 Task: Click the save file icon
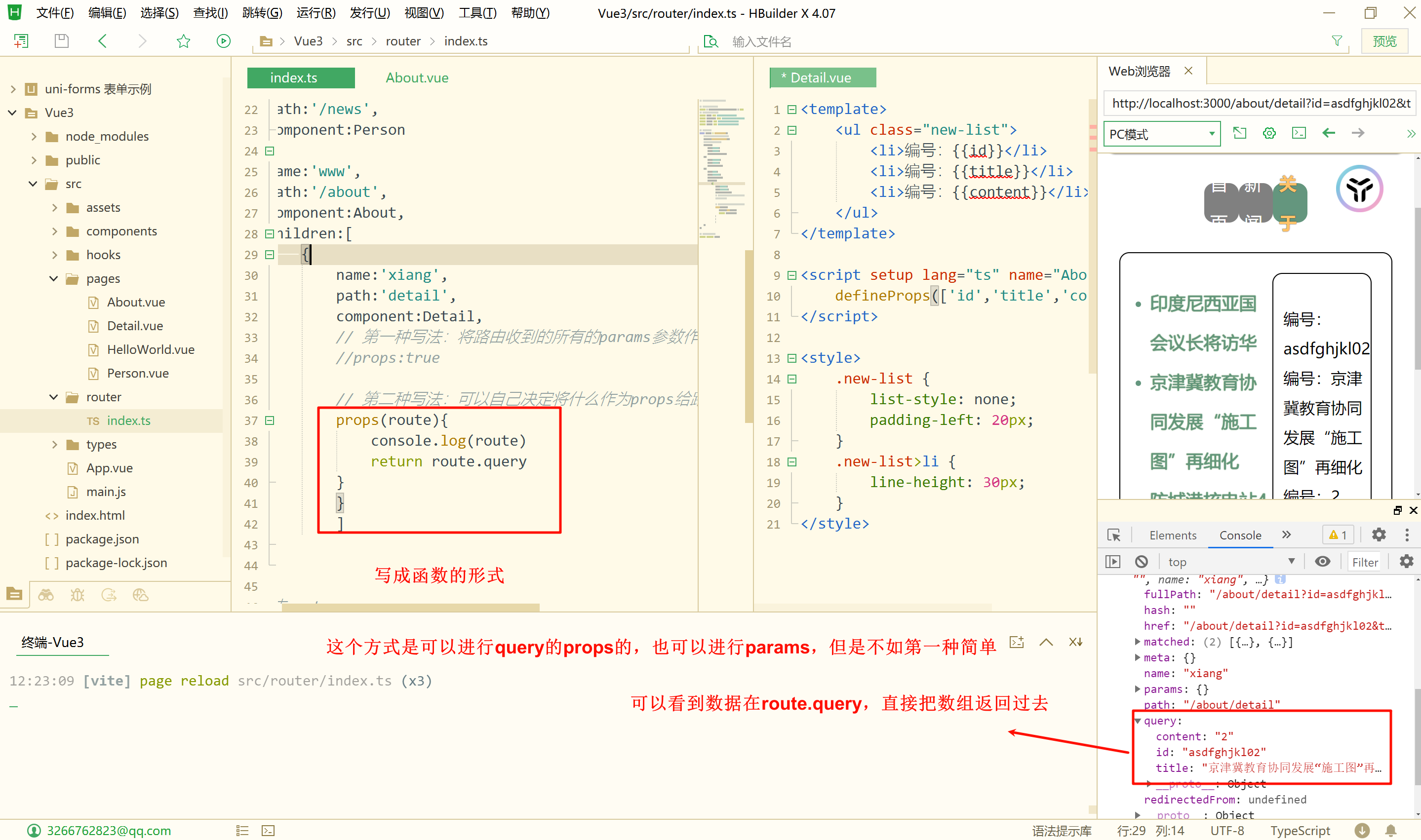click(61, 41)
